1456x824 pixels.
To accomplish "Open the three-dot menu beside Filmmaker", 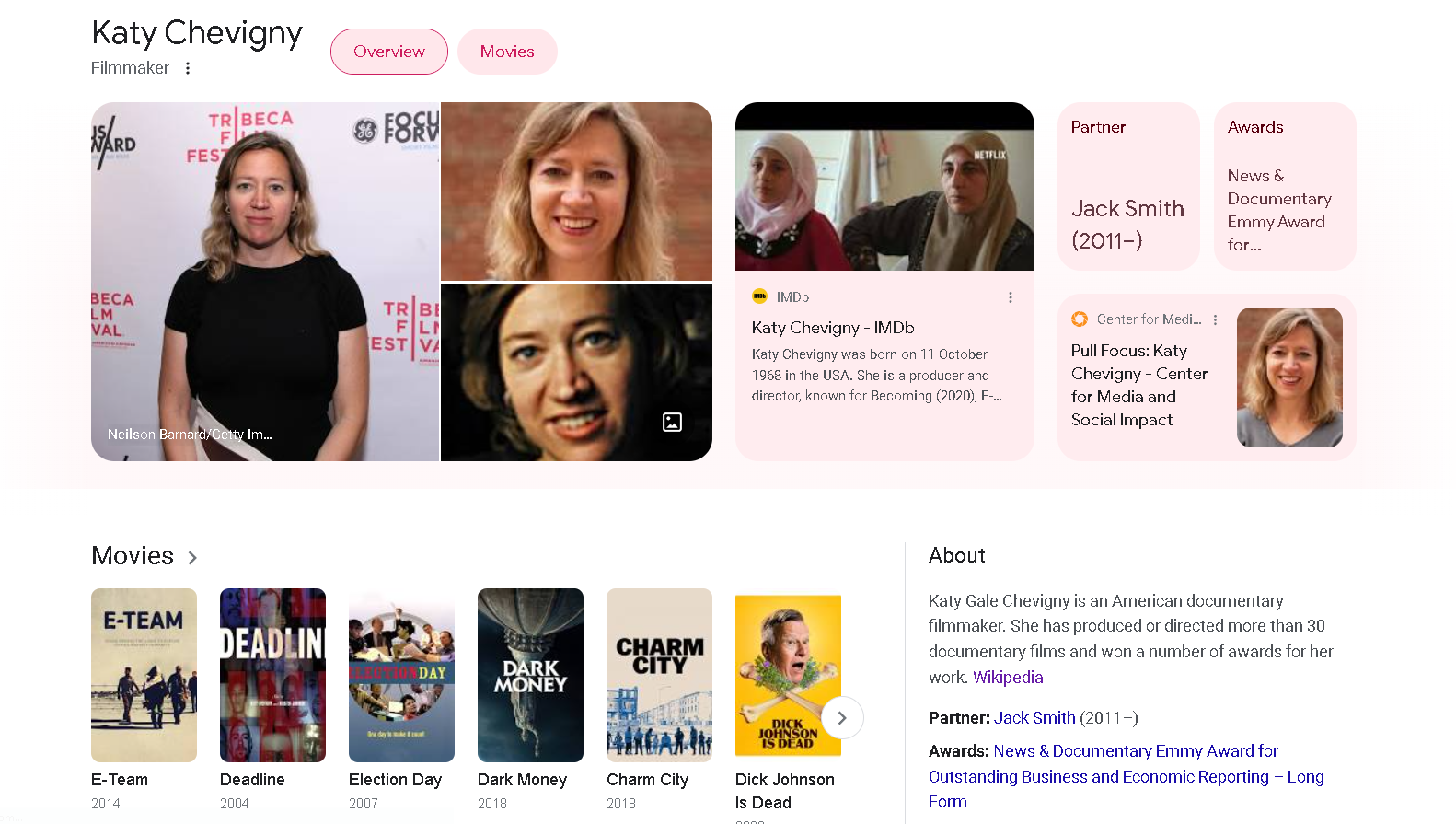I will [x=188, y=68].
